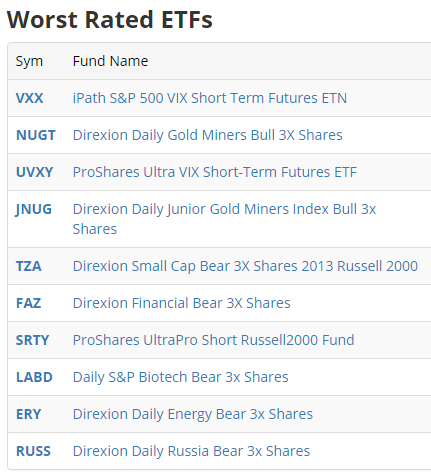Open ProShares UltraPro Short Russell2000 Fund

tap(213, 340)
